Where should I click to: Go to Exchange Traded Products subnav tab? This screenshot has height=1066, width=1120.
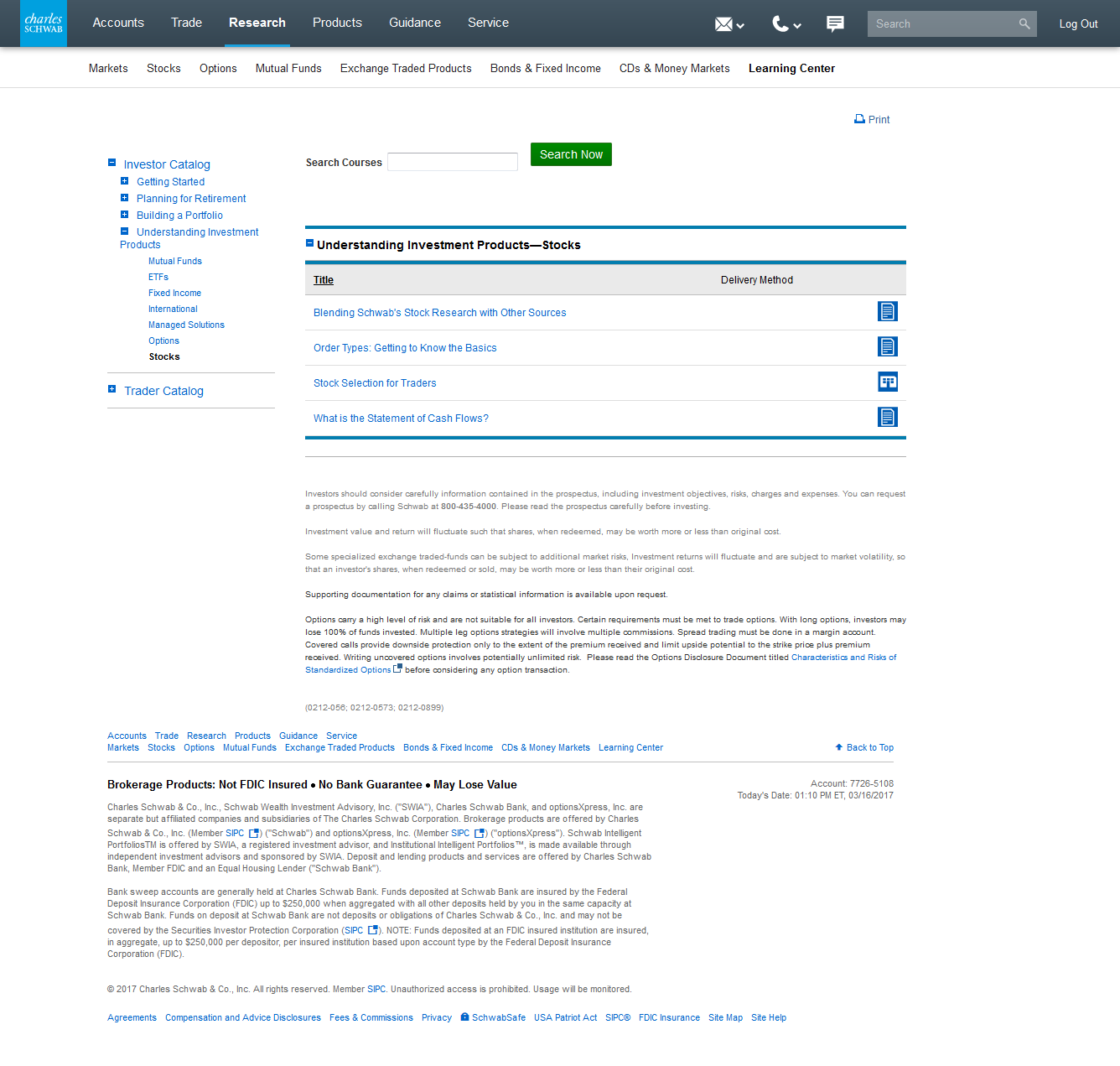click(x=406, y=69)
